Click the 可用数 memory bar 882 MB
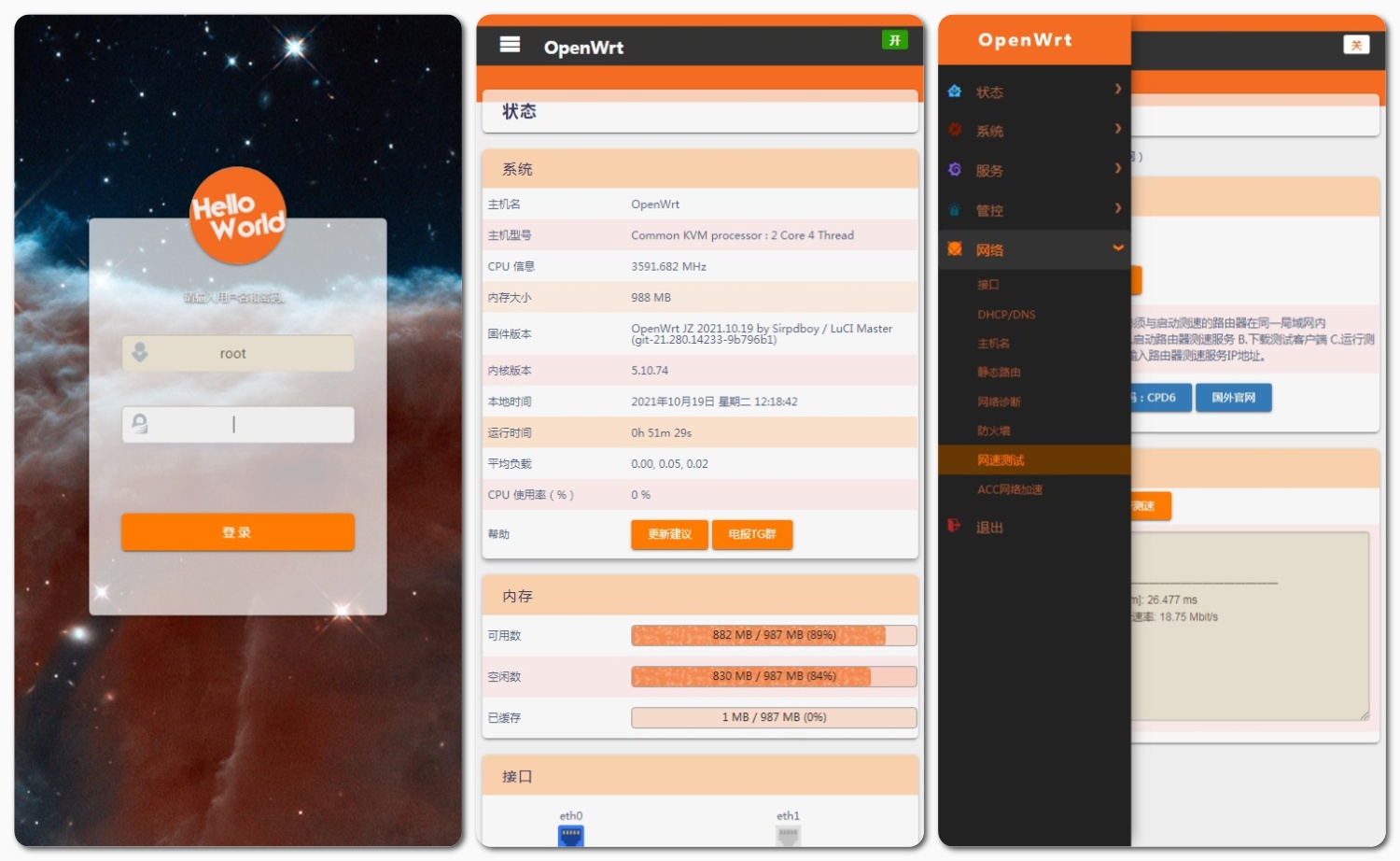 coord(774,636)
